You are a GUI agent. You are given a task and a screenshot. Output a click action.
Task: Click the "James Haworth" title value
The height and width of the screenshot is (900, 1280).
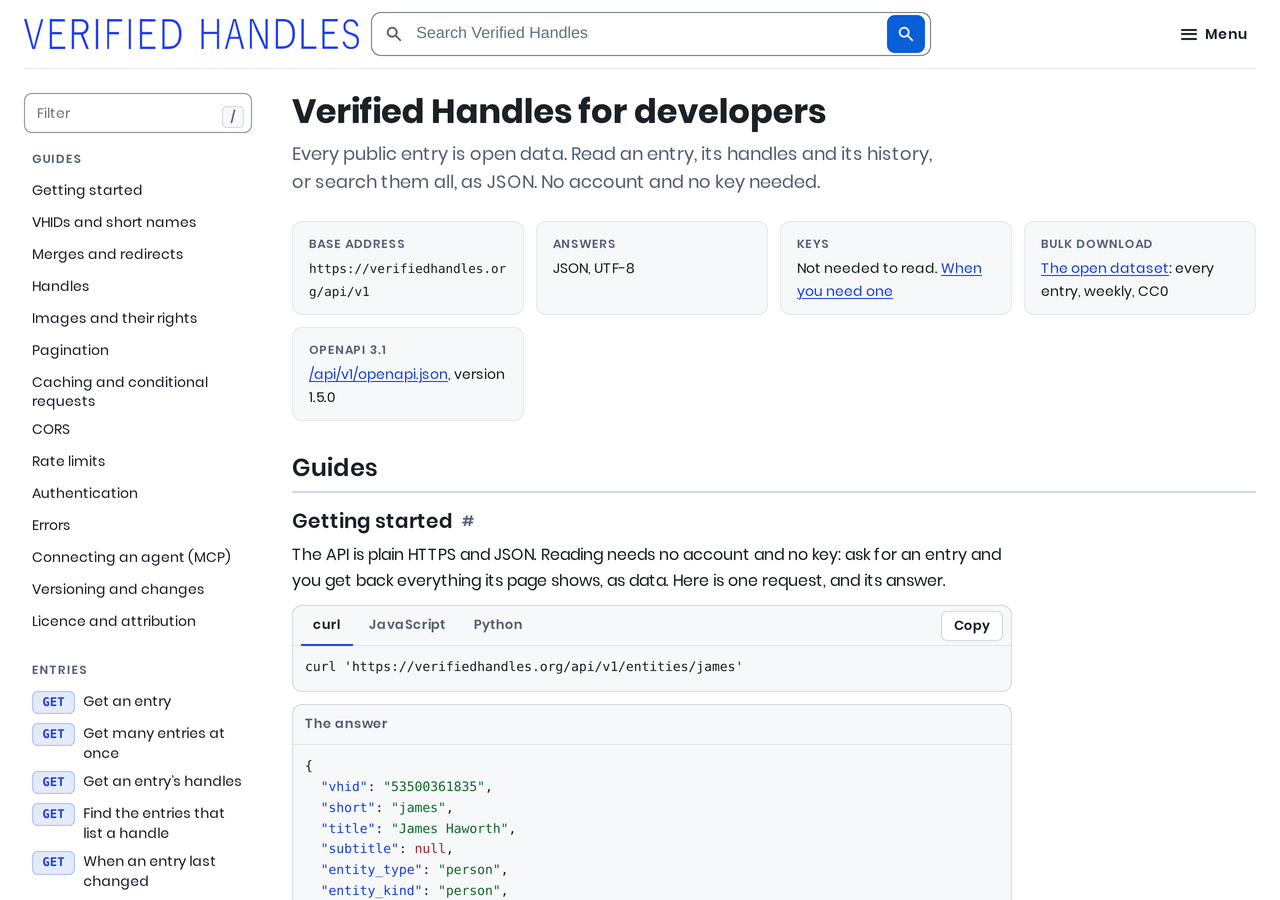pyautogui.click(x=450, y=828)
